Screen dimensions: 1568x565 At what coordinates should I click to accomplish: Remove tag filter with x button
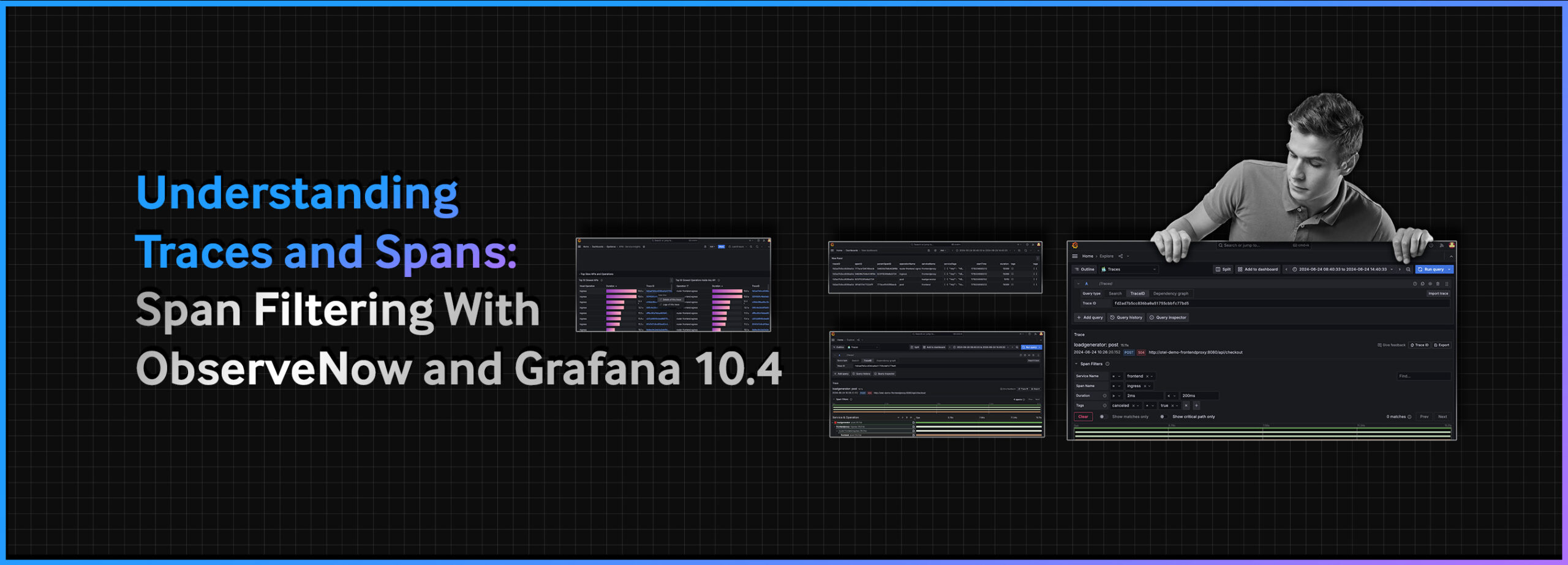1186,406
